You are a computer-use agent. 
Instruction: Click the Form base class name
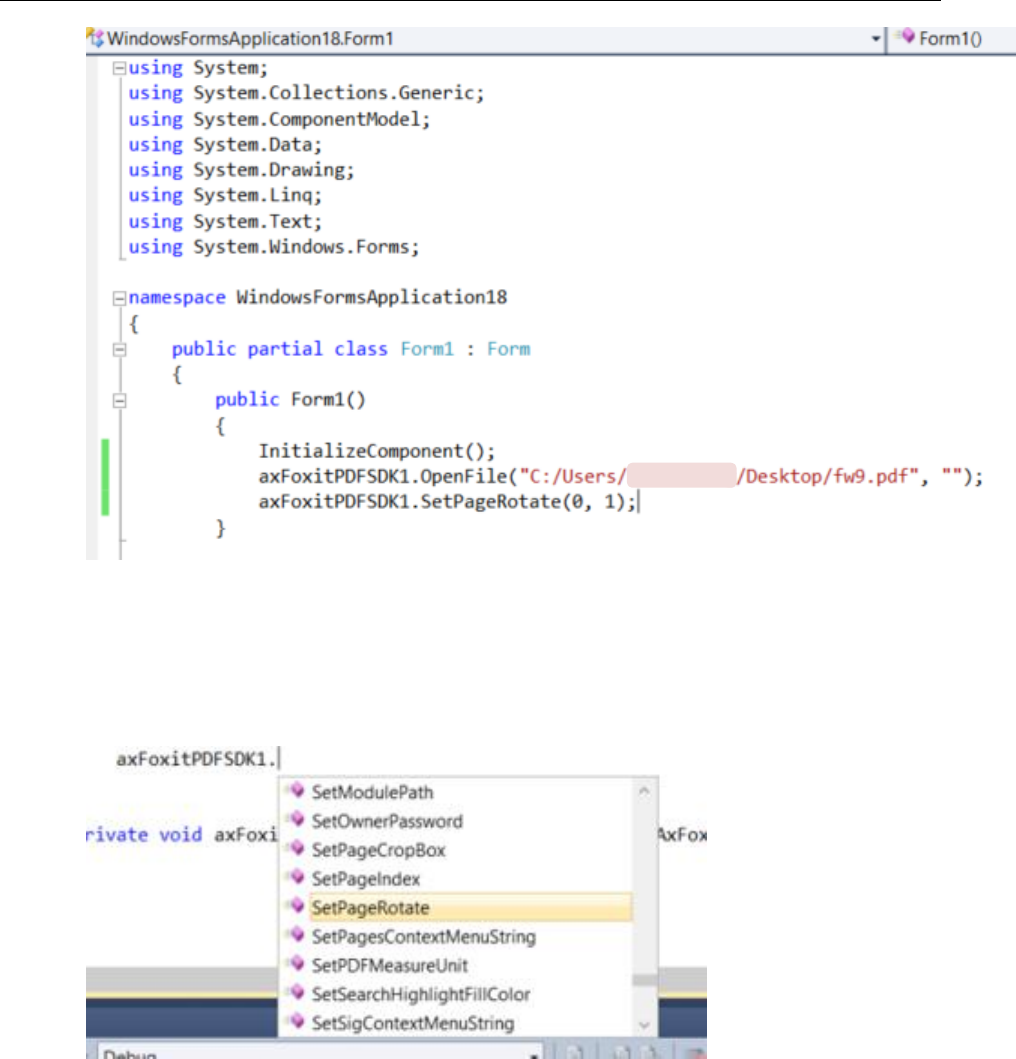click(509, 349)
